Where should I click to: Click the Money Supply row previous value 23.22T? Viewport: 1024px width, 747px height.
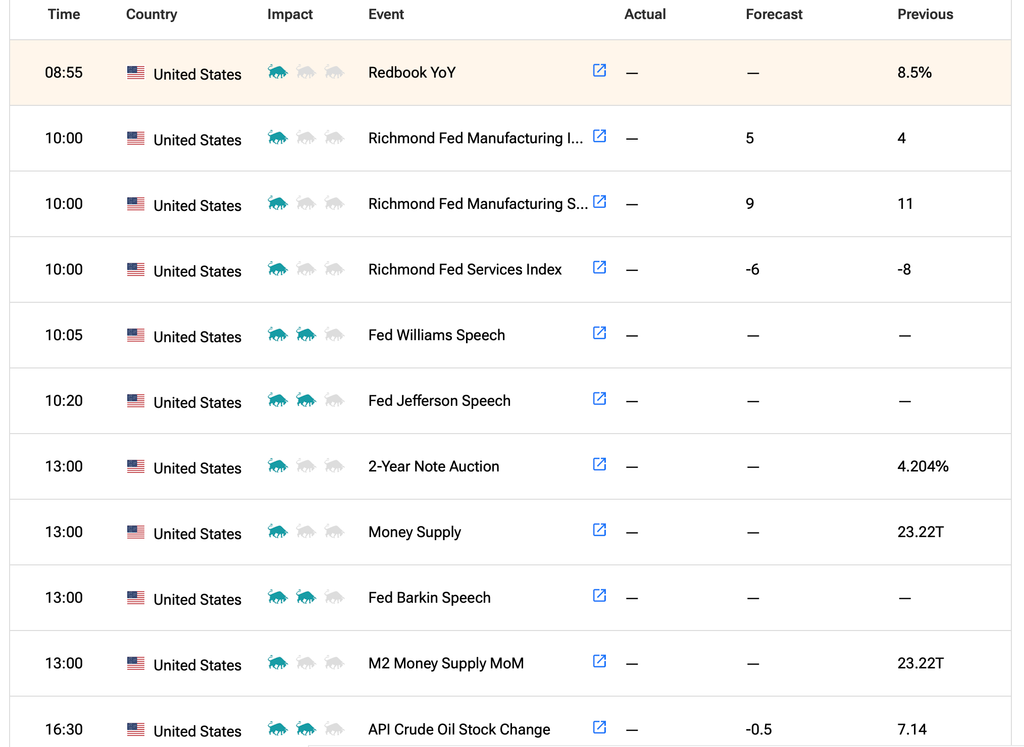point(920,532)
